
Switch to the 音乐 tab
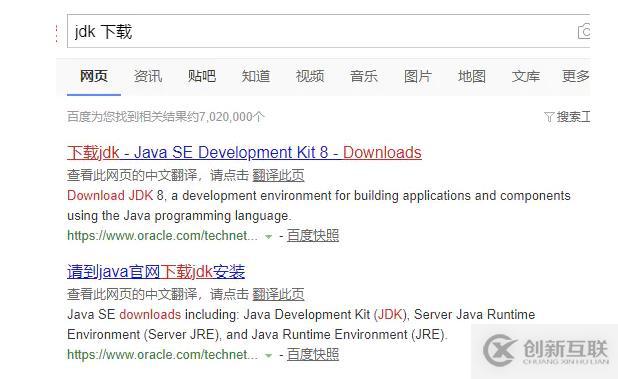(364, 76)
